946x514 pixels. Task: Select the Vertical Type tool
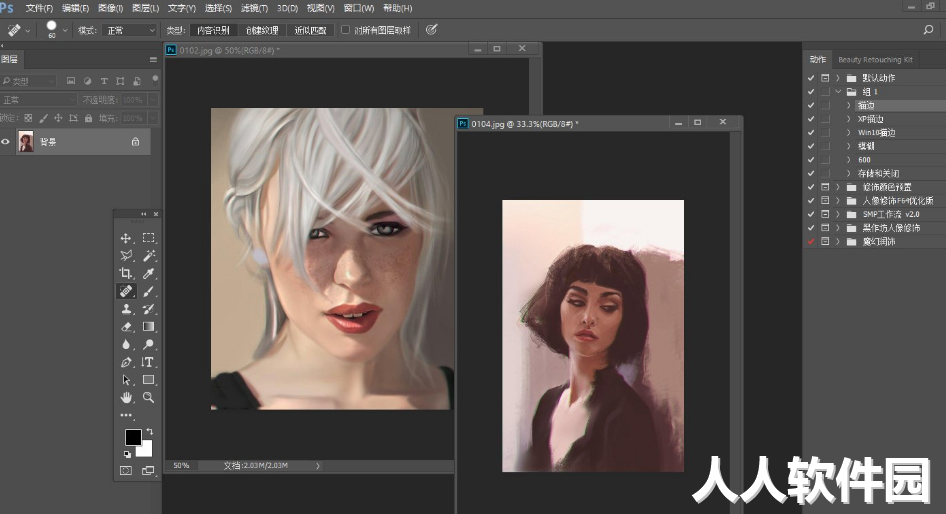(148, 362)
